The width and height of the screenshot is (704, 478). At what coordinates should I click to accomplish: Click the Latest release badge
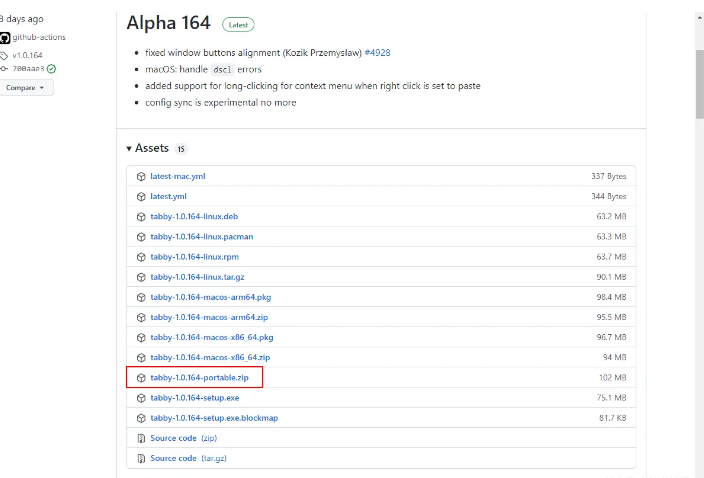click(x=238, y=25)
